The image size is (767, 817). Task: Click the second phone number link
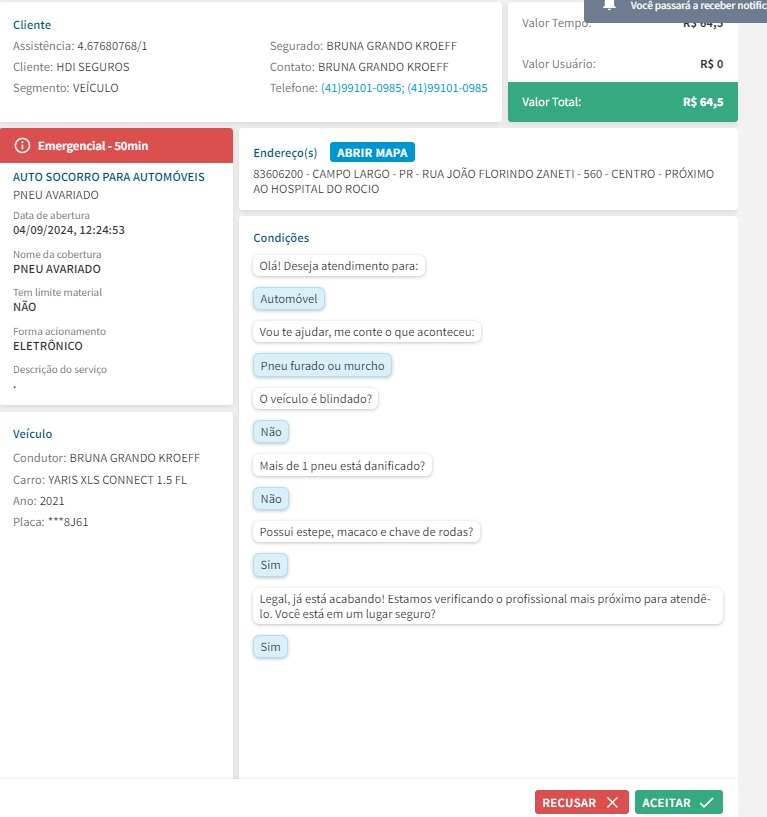coord(447,88)
